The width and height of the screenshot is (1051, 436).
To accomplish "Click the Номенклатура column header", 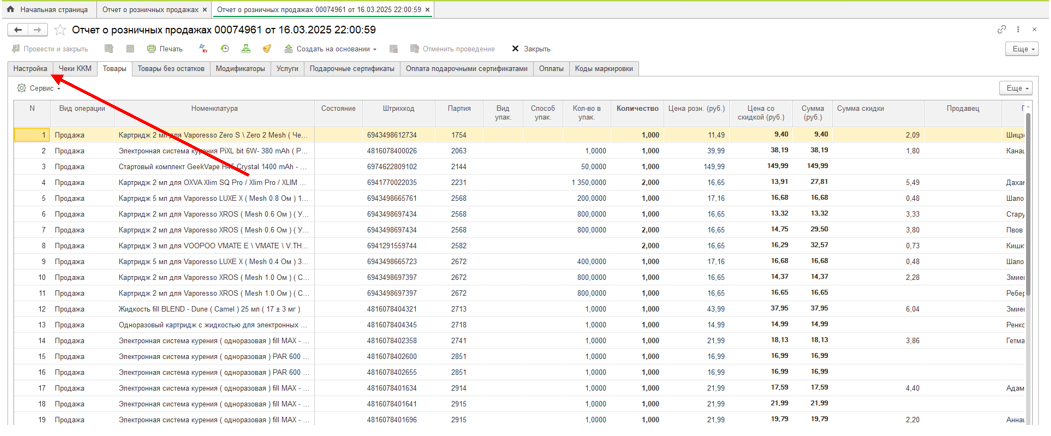I will click(214, 109).
